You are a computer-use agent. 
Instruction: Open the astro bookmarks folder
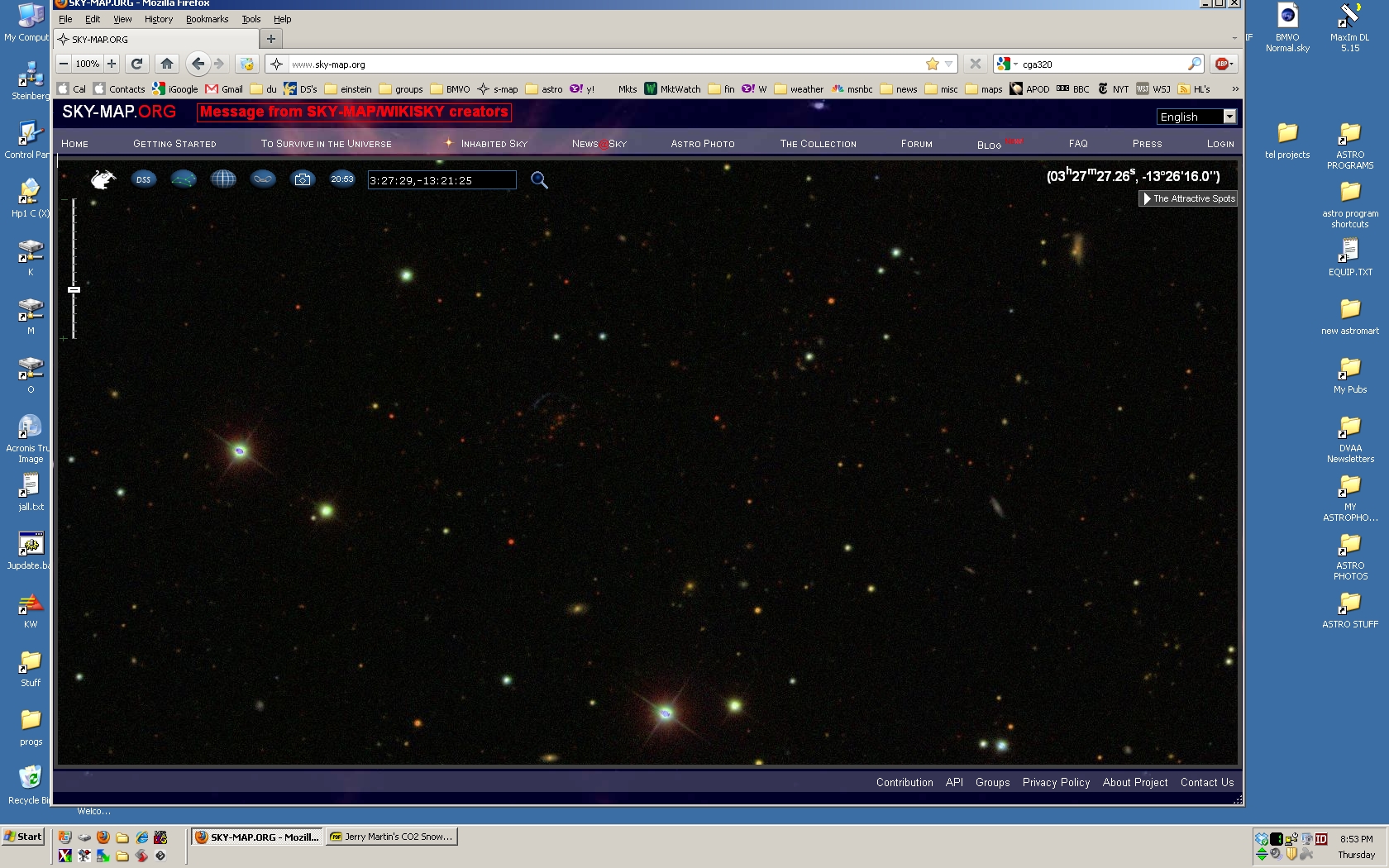[x=544, y=89]
